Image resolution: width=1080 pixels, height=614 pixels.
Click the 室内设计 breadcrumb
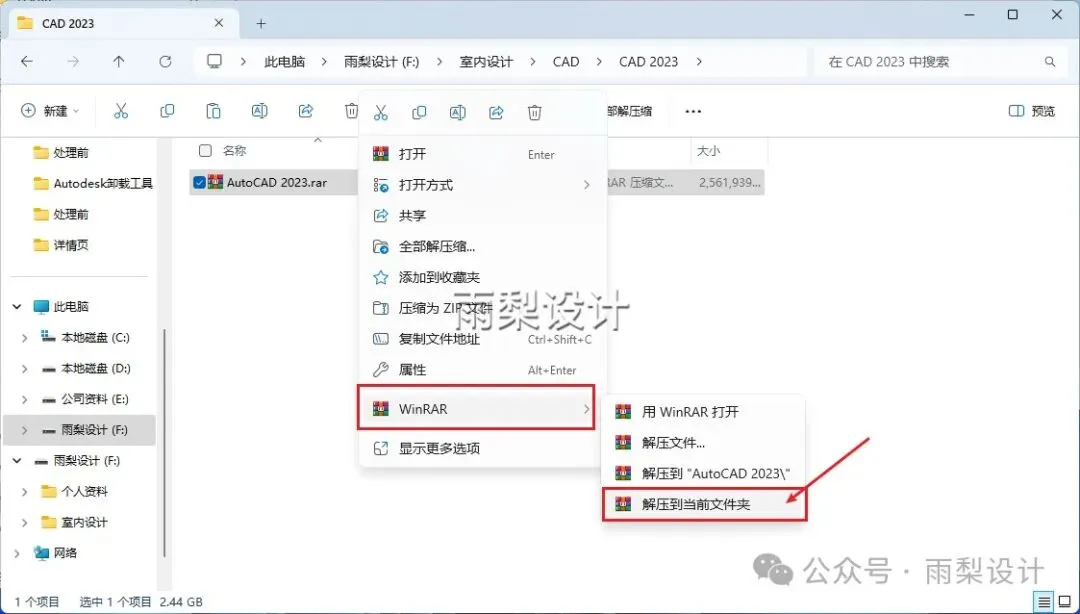[486, 62]
